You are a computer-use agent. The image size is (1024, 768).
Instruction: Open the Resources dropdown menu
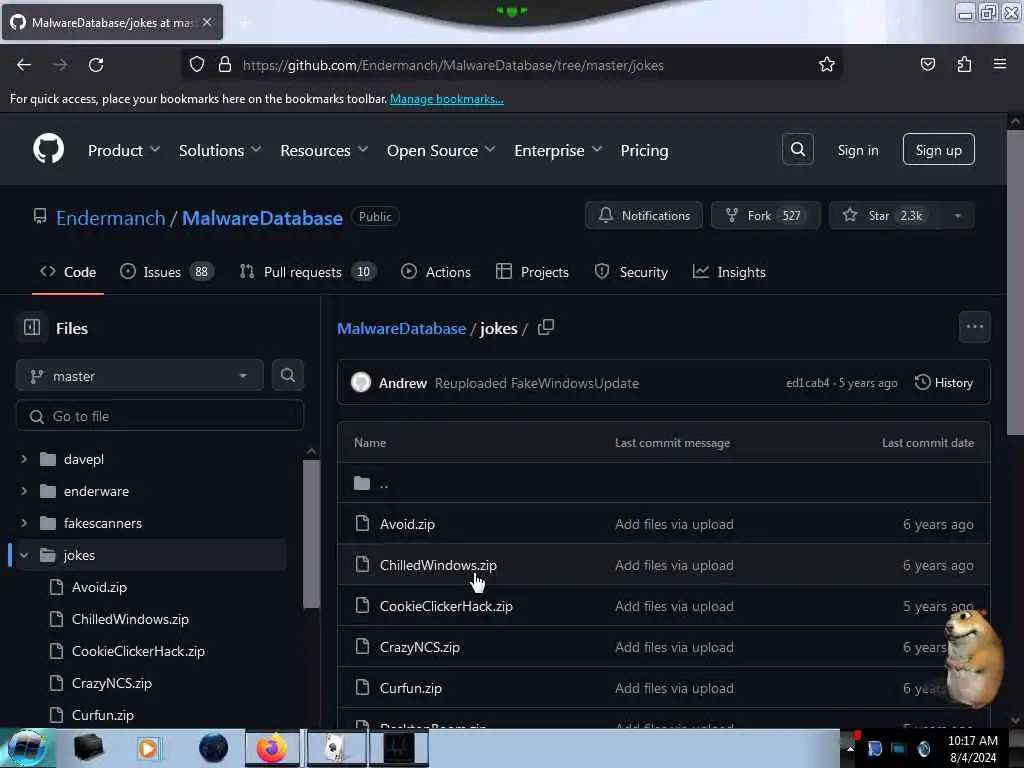click(324, 150)
